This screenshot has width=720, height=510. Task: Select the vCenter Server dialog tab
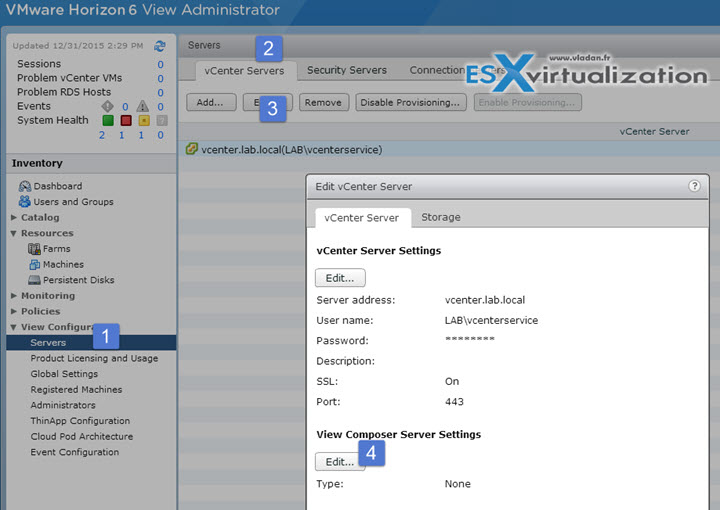coord(361,218)
